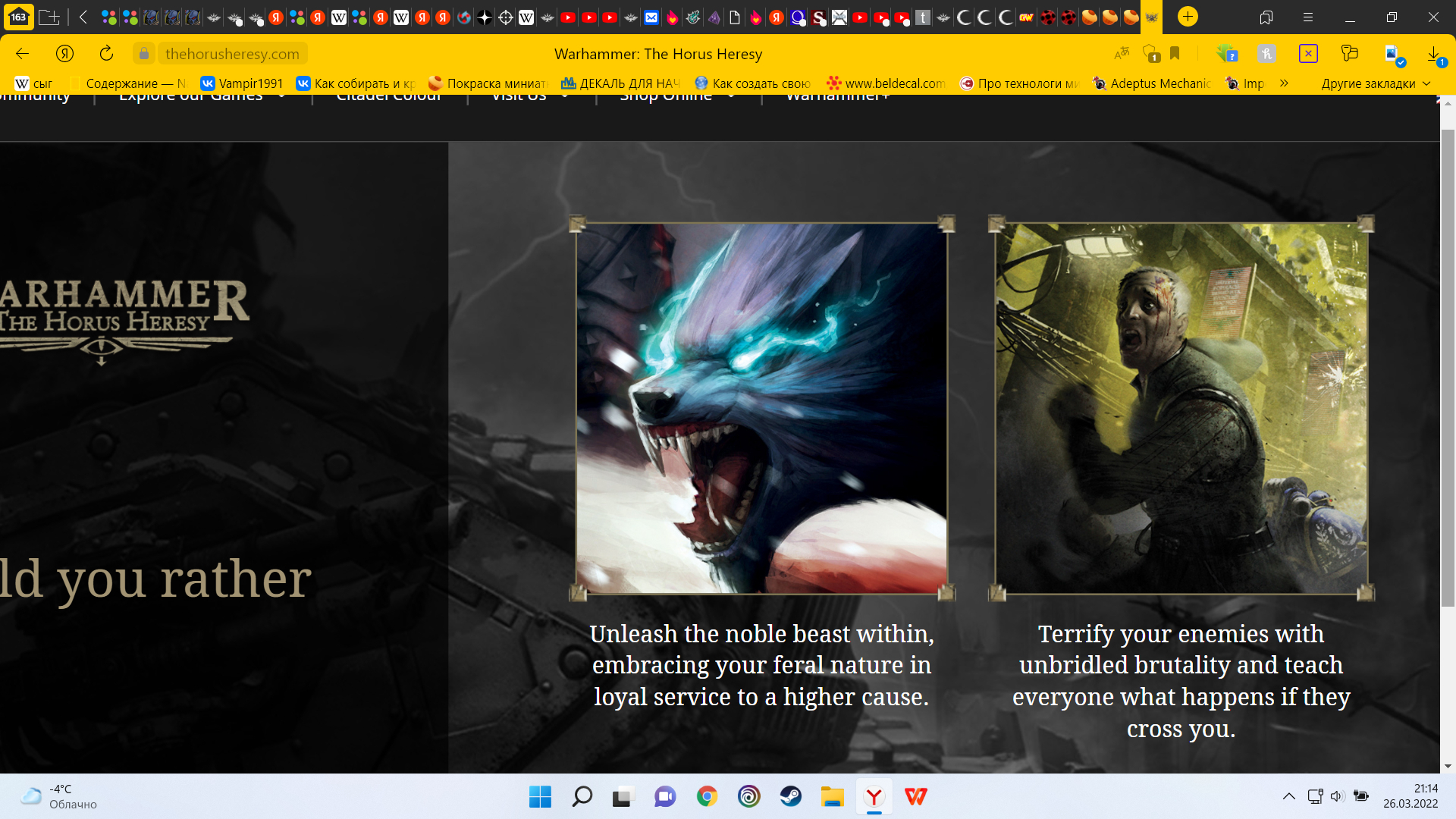Screen dimensions: 1456x819
Task: Open the browser hamburger menu
Action: [1308, 17]
